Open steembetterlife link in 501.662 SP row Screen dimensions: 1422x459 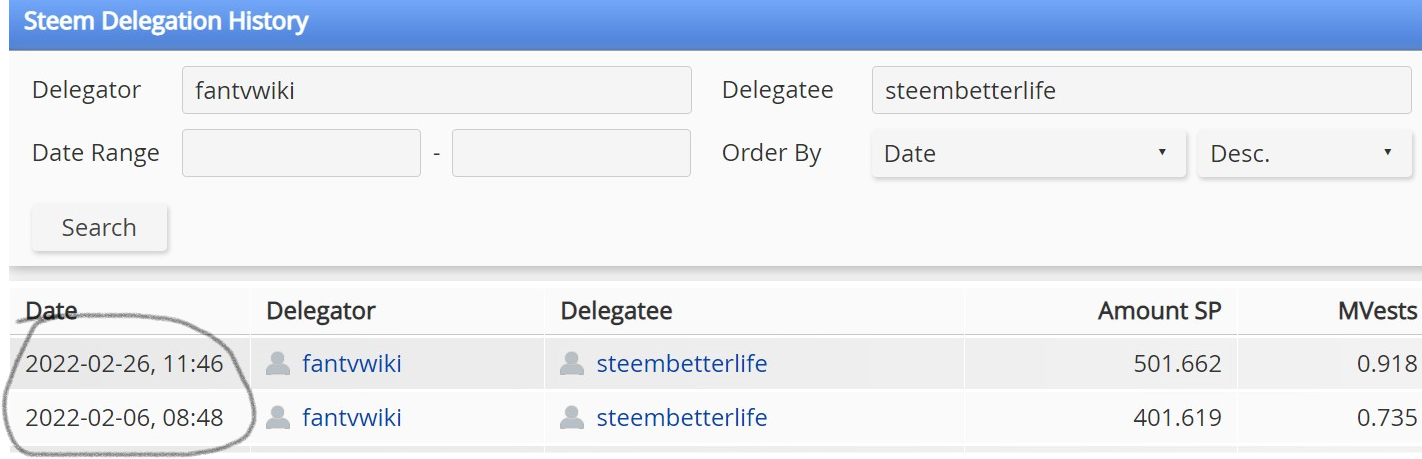682,363
